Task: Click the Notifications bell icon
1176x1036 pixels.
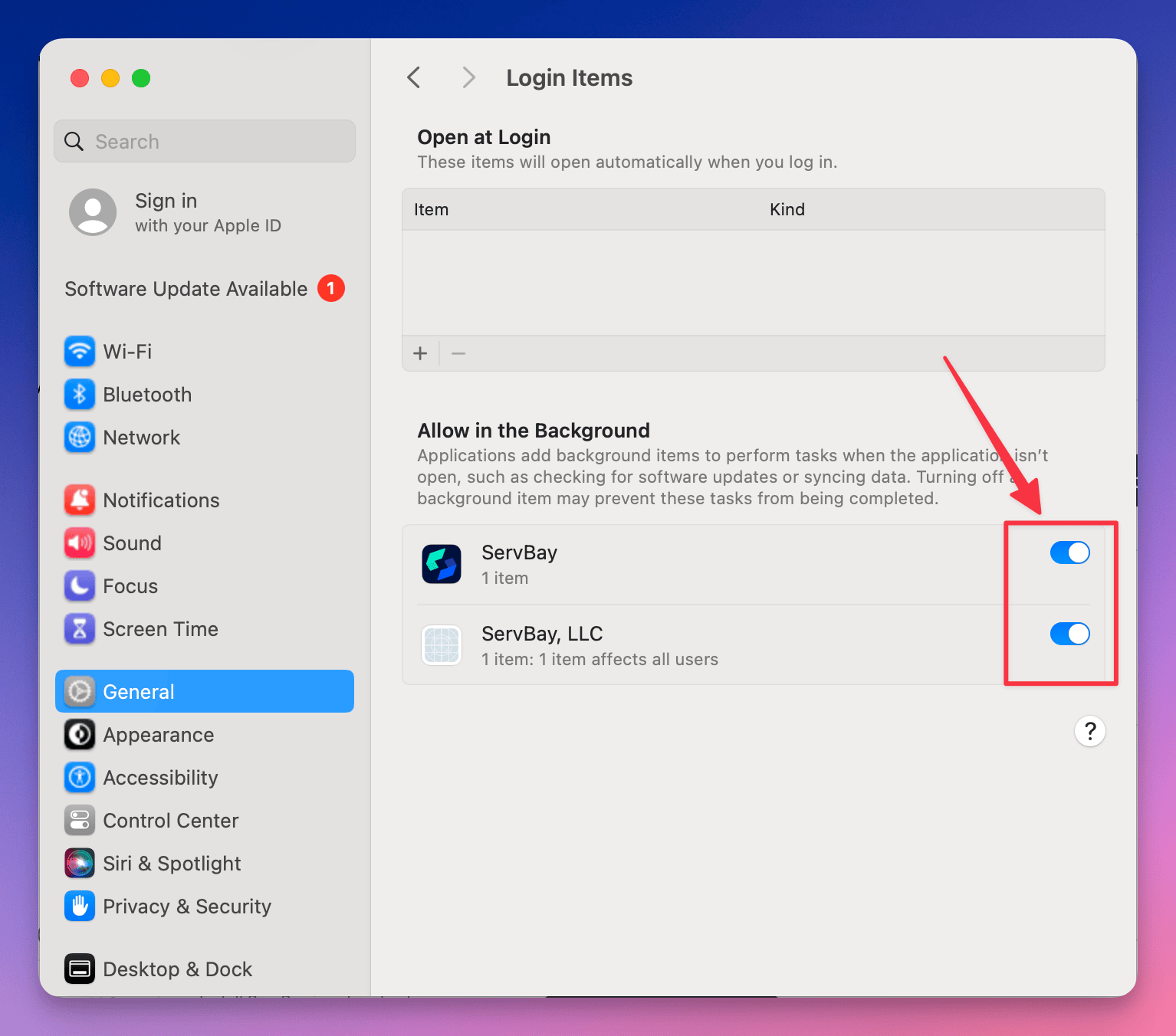Action: (80, 500)
